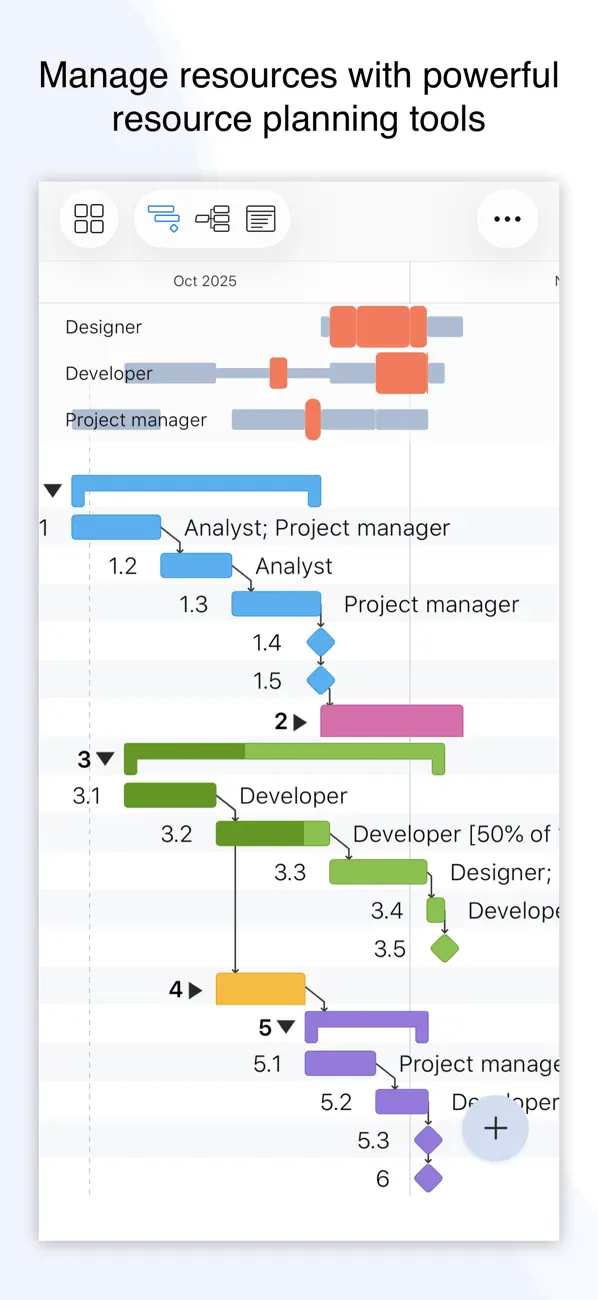This screenshot has width=598, height=1300.
Task: Select the Designer resource row label
Action: click(x=103, y=326)
